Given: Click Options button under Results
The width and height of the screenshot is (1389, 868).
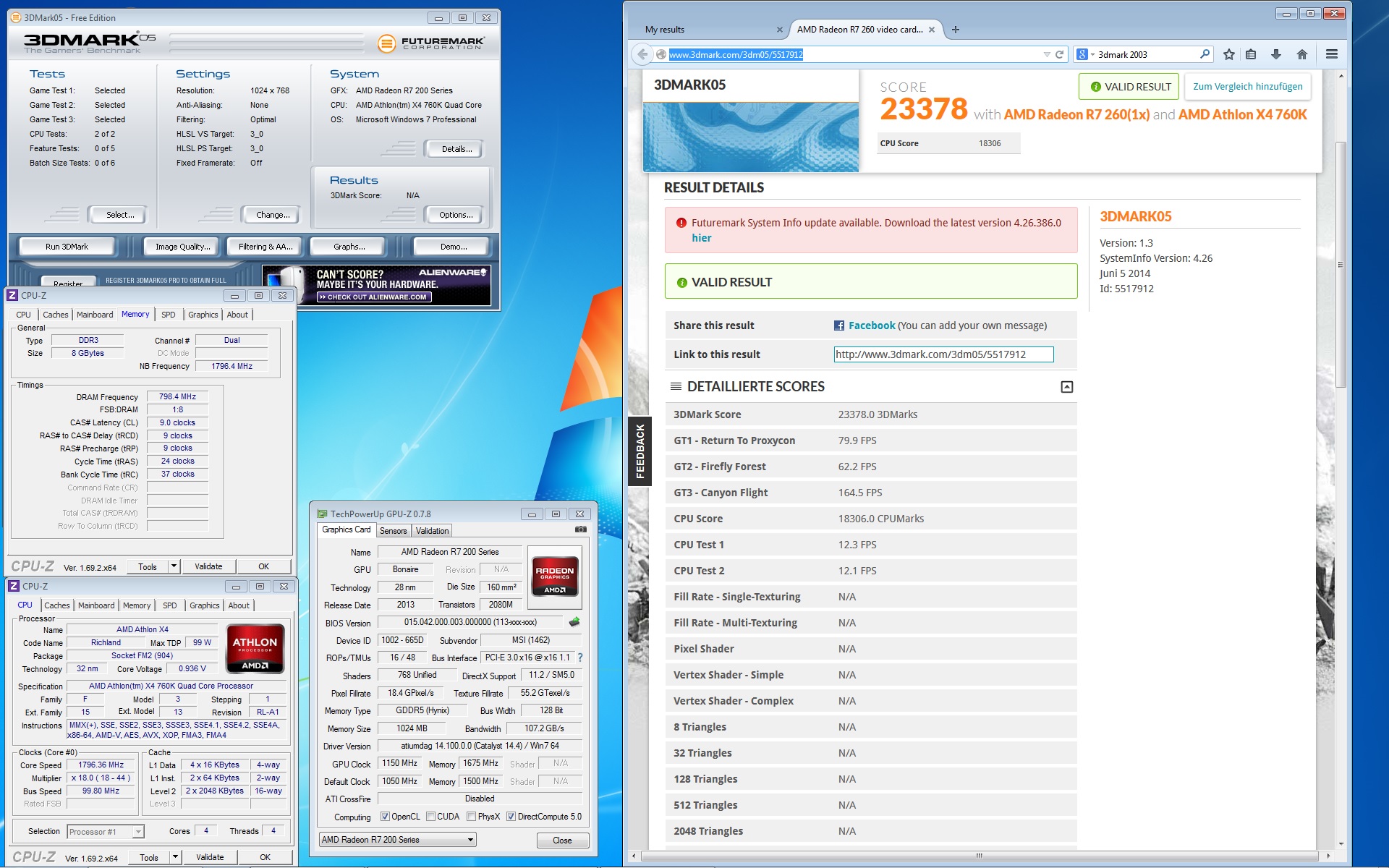Looking at the screenshot, I should [456, 215].
